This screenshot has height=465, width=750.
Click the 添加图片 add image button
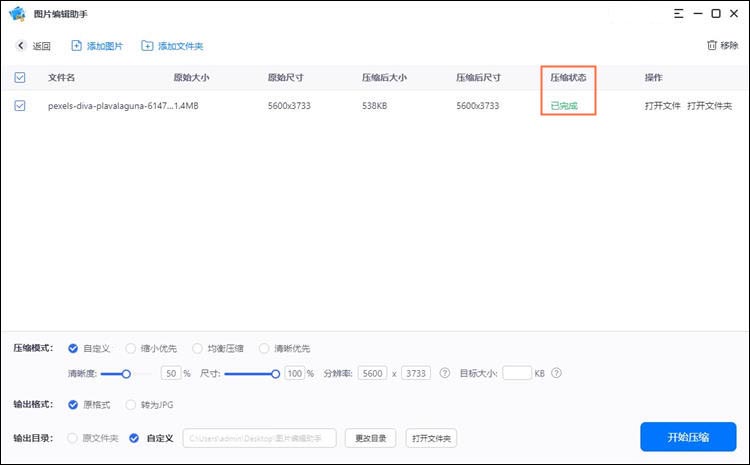97,46
